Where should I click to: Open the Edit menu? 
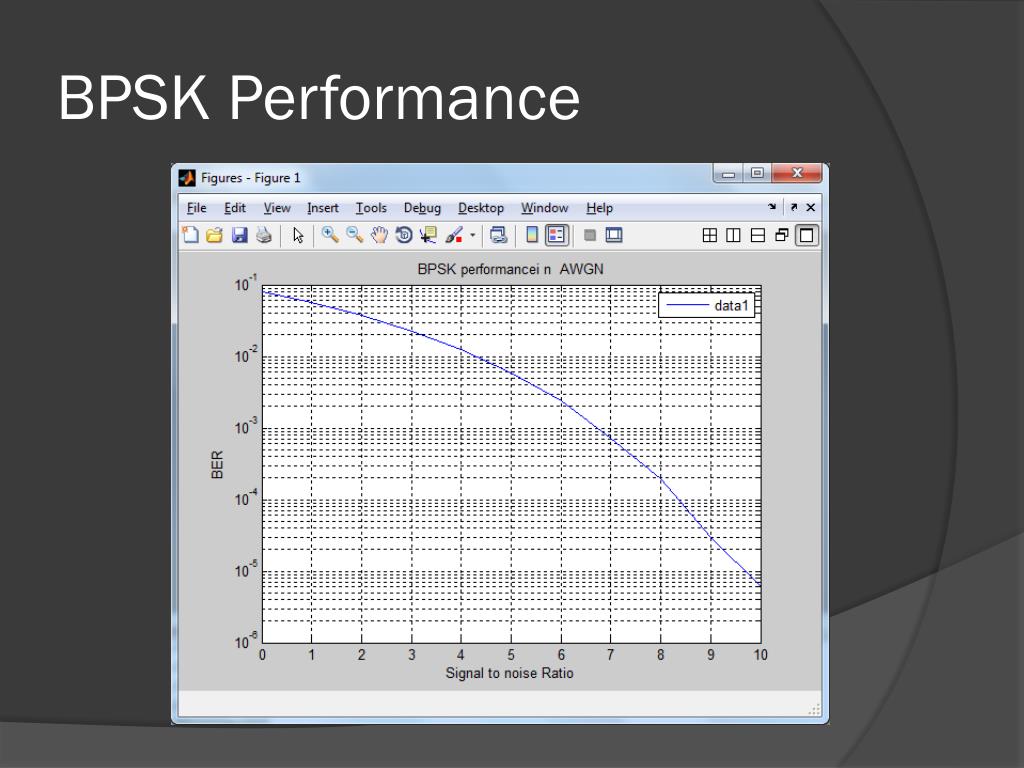(235, 208)
